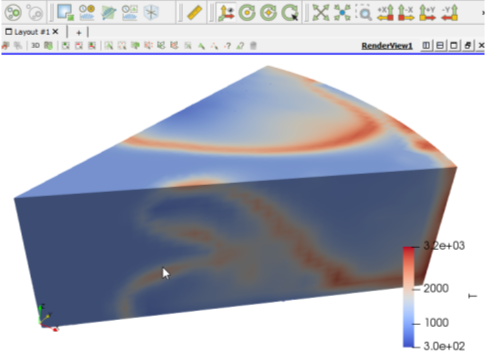Click the reset camera arrows icon
The height and width of the screenshot is (362, 485).
(320, 13)
